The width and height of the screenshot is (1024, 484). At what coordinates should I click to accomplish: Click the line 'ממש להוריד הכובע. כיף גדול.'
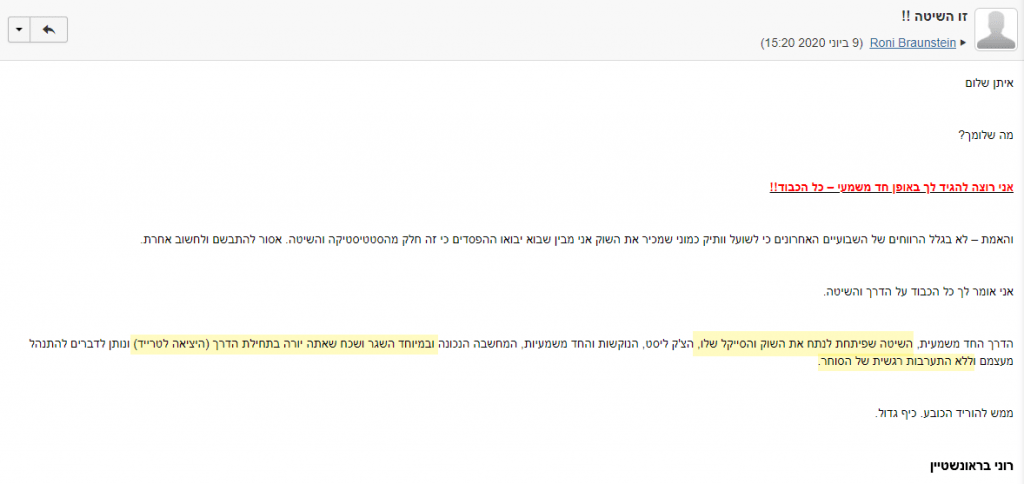(x=944, y=413)
